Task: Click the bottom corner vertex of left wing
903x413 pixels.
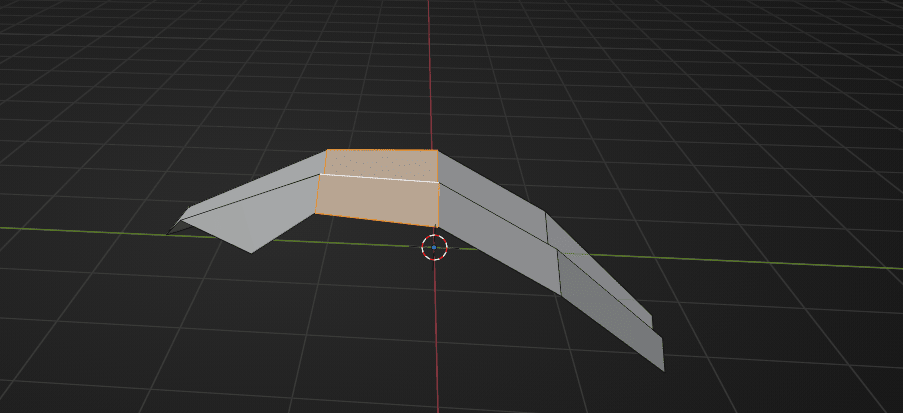Action: (x=249, y=252)
